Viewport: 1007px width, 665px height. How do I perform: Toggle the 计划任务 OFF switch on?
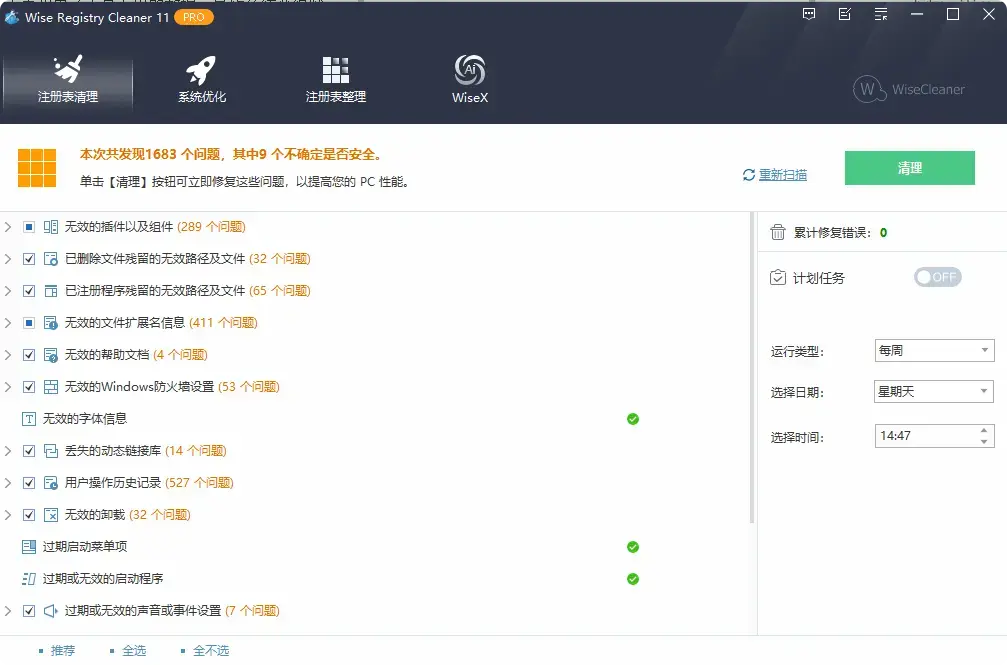click(x=937, y=278)
